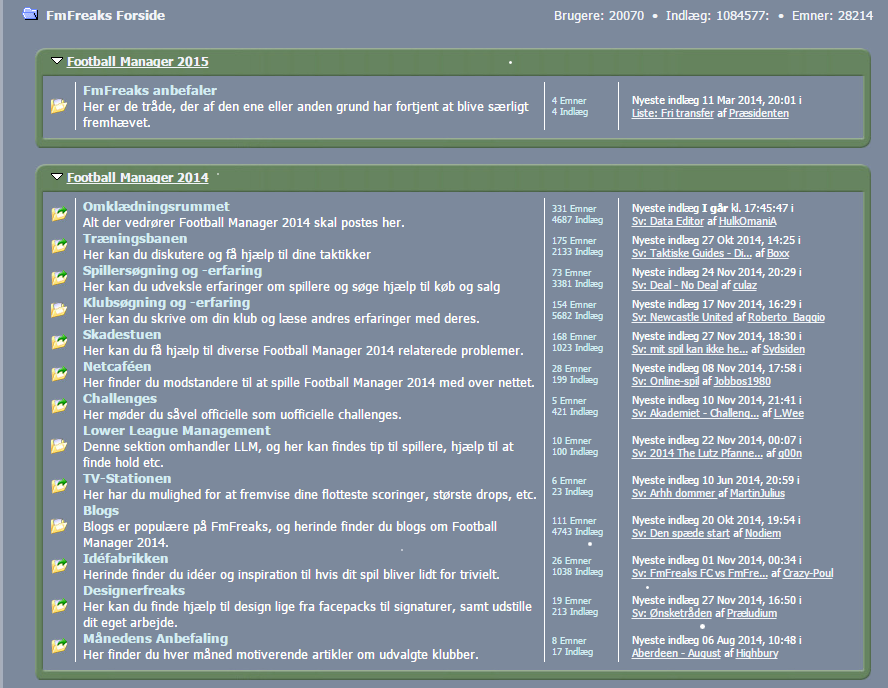Click folder icon beside Lower League Management
The image size is (888, 688).
(x=59, y=446)
